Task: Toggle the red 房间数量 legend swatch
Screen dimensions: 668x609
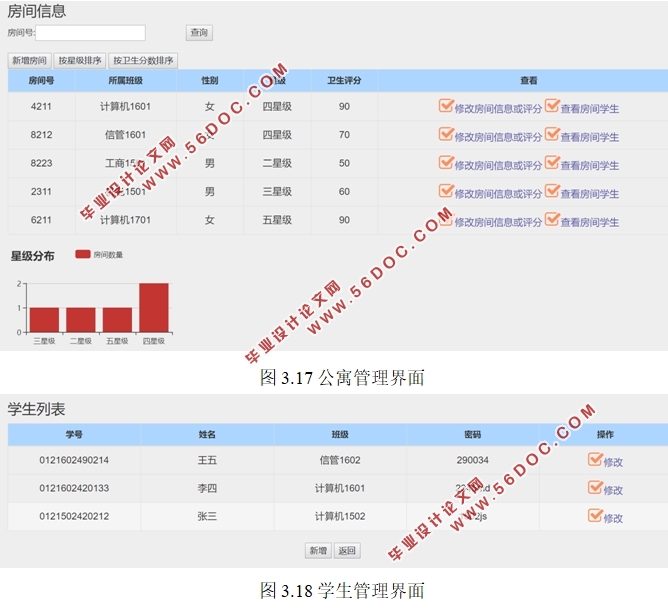Action: [x=82, y=255]
